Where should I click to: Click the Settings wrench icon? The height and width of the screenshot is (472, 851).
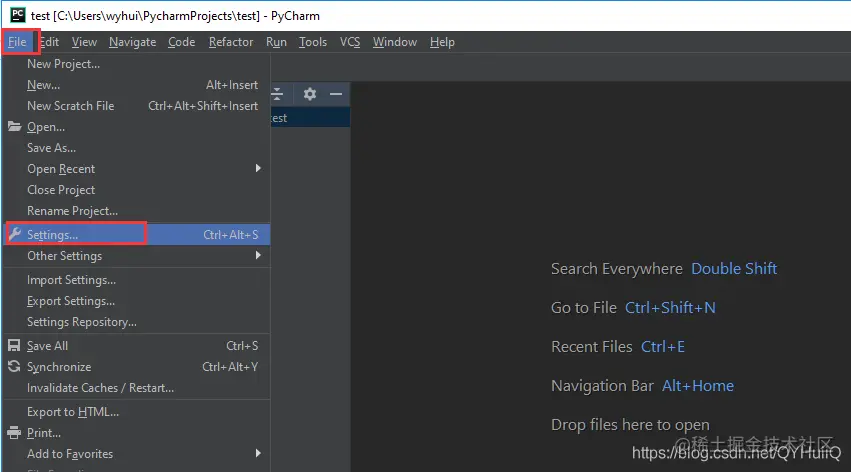click(x=15, y=234)
